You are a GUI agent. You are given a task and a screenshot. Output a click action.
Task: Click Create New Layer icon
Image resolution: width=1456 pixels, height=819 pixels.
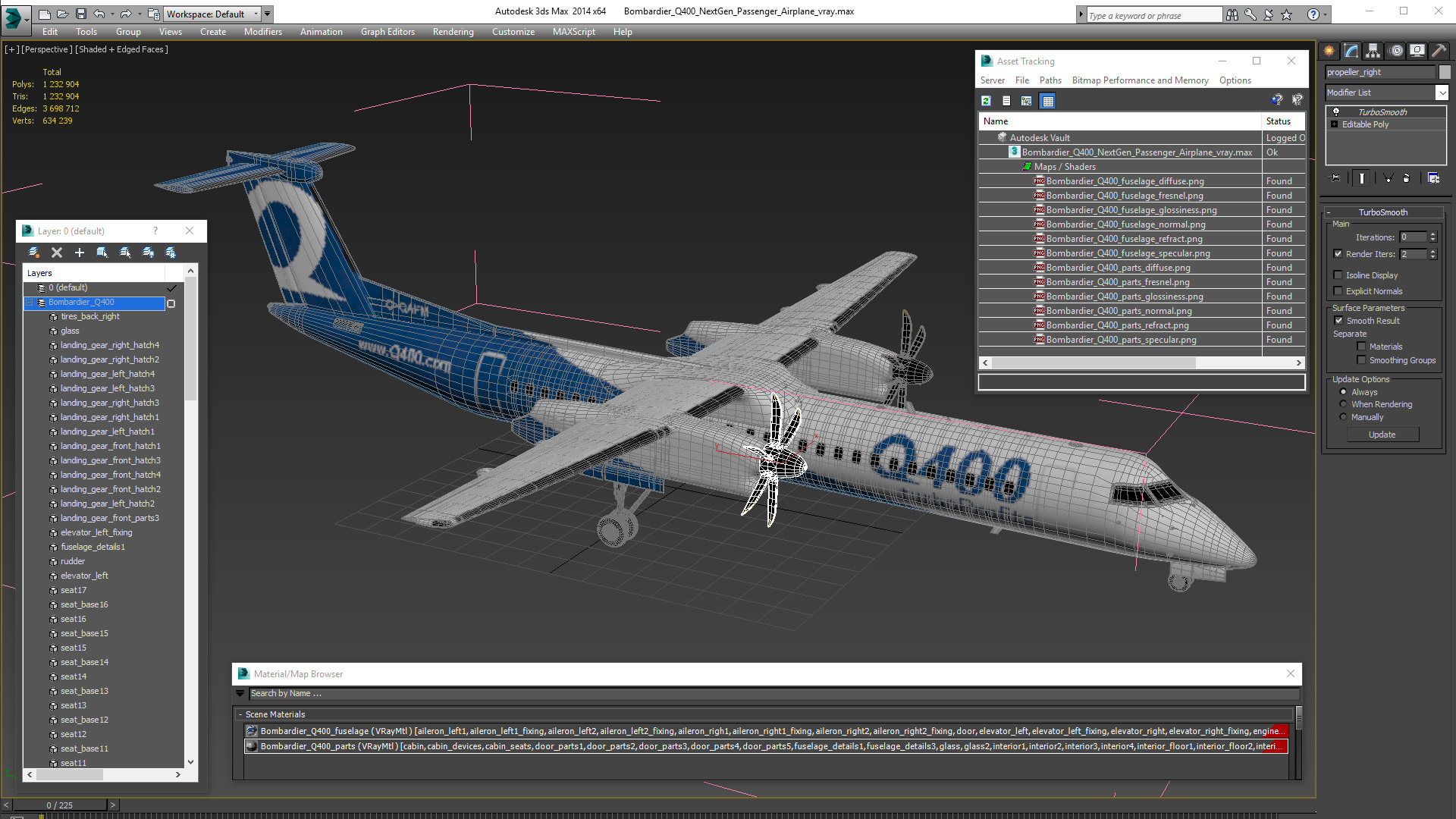pos(33,253)
